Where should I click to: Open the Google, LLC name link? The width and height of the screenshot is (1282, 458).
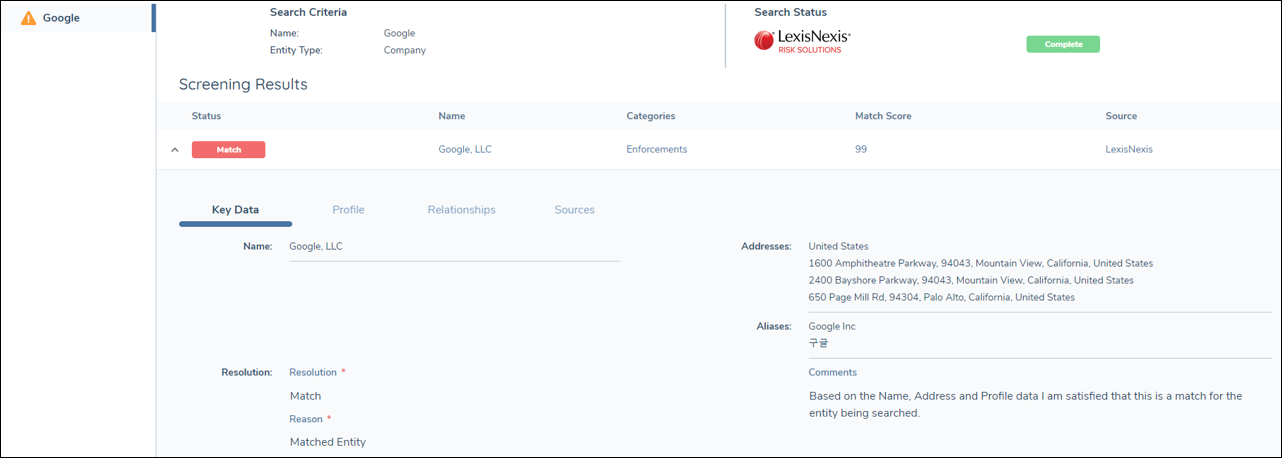pyautogui.click(x=465, y=150)
